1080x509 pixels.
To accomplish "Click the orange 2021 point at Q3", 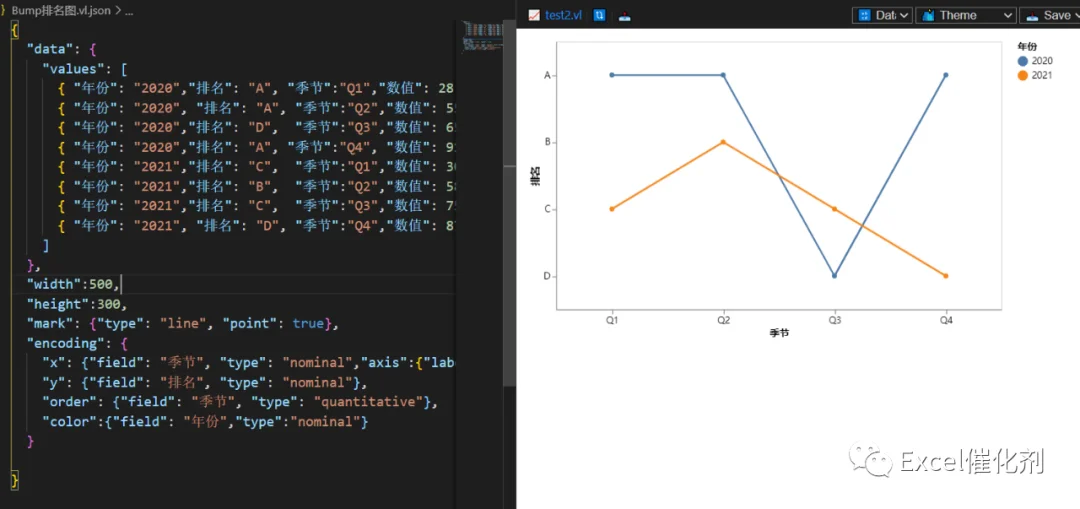I will [x=834, y=209].
